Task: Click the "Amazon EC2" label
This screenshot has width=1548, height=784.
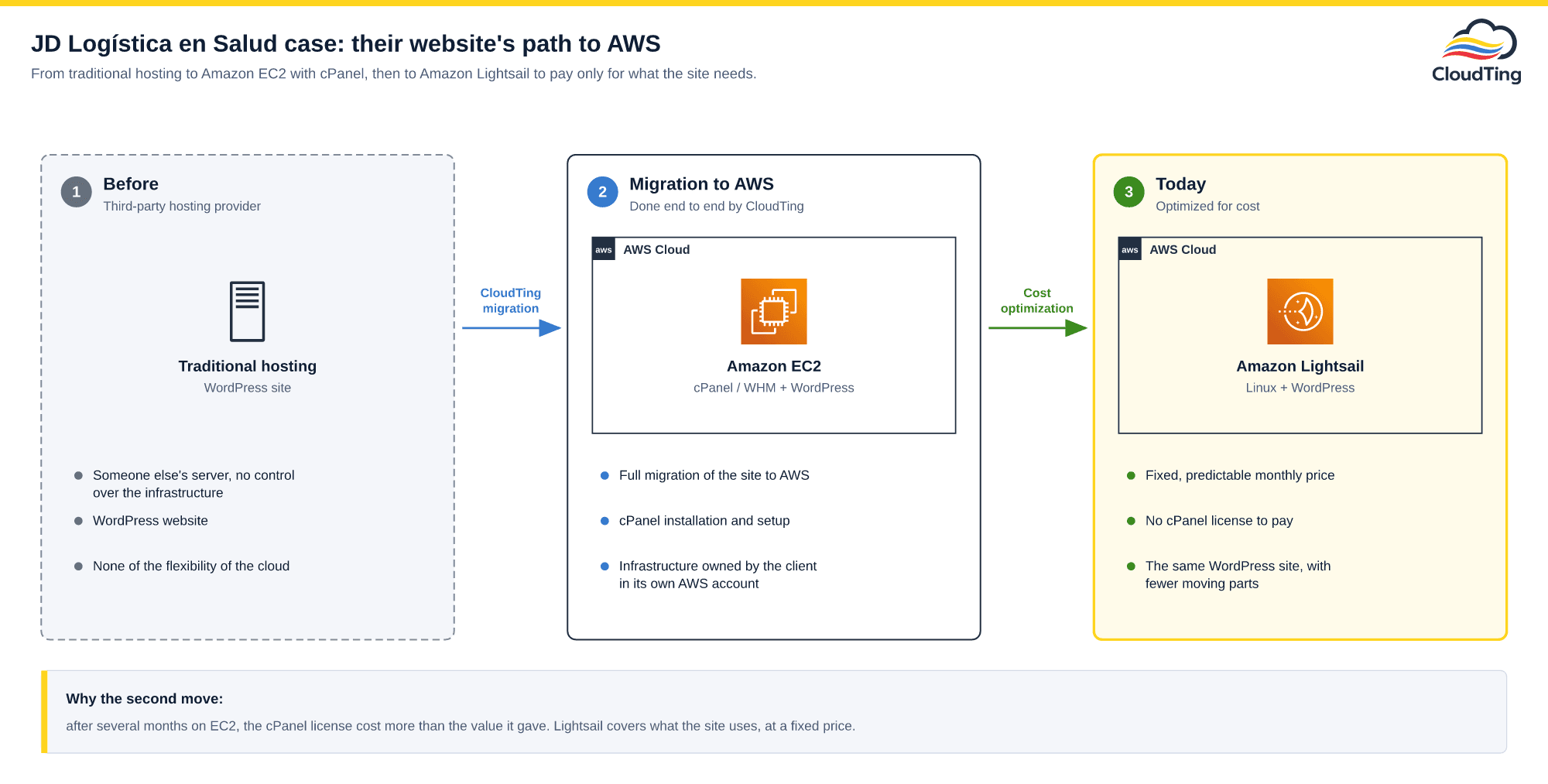Action: point(774,366)
